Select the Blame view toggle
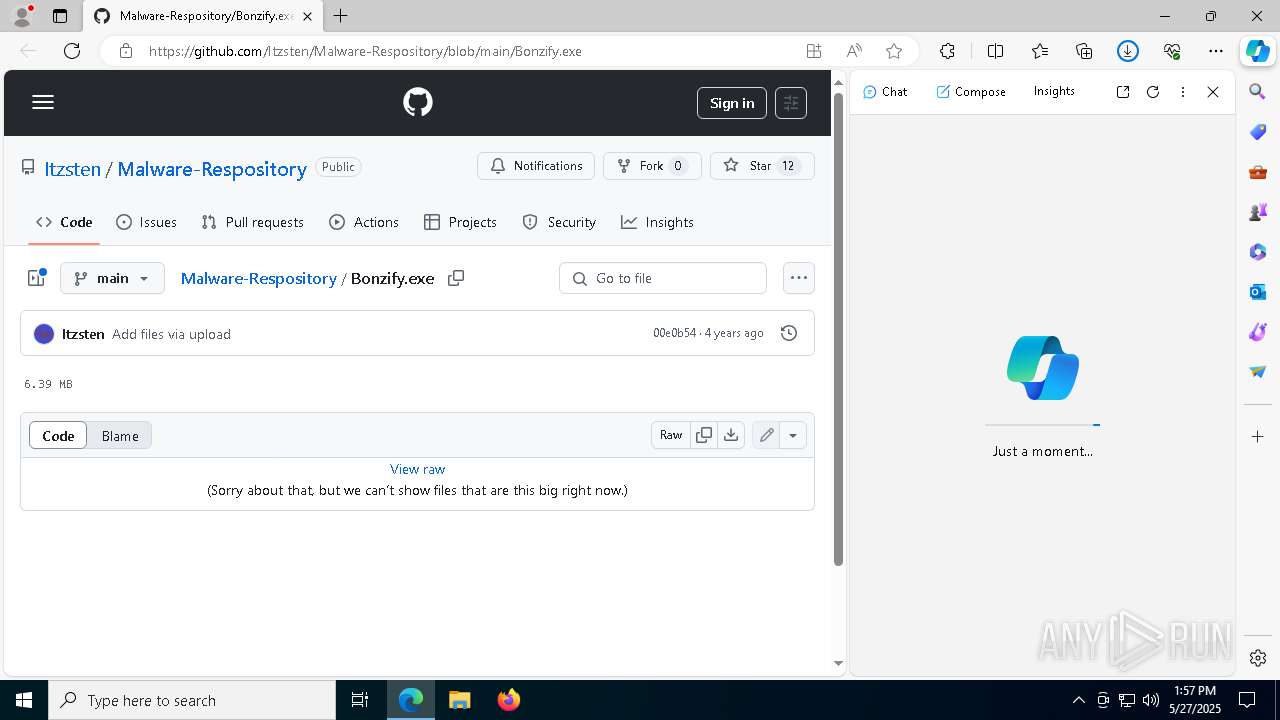1280x720 pixels. 120,435
